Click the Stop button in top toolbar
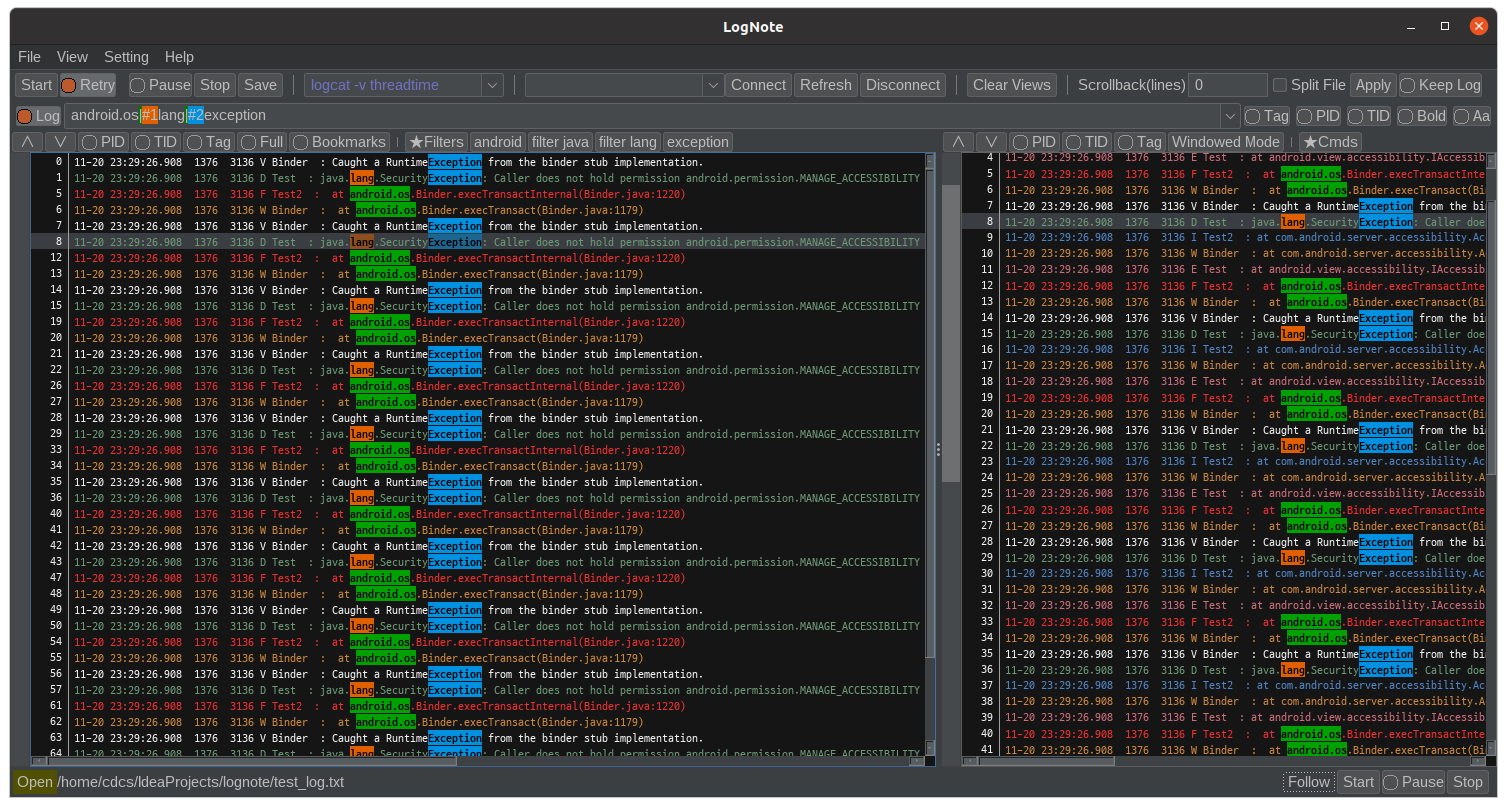1507x807 pixels. pyautogui.click(x=215, y=85)
